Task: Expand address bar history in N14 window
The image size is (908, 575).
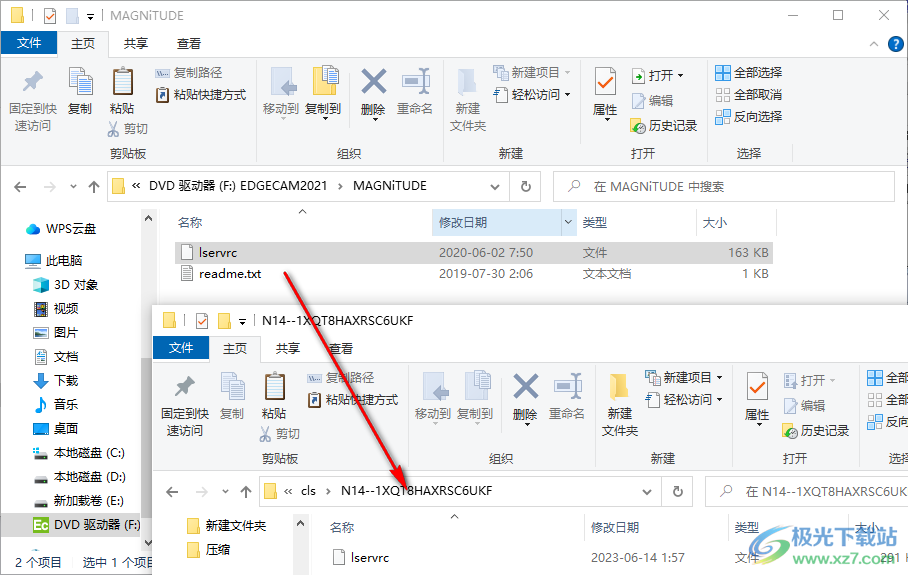Action: coord(647,492)
